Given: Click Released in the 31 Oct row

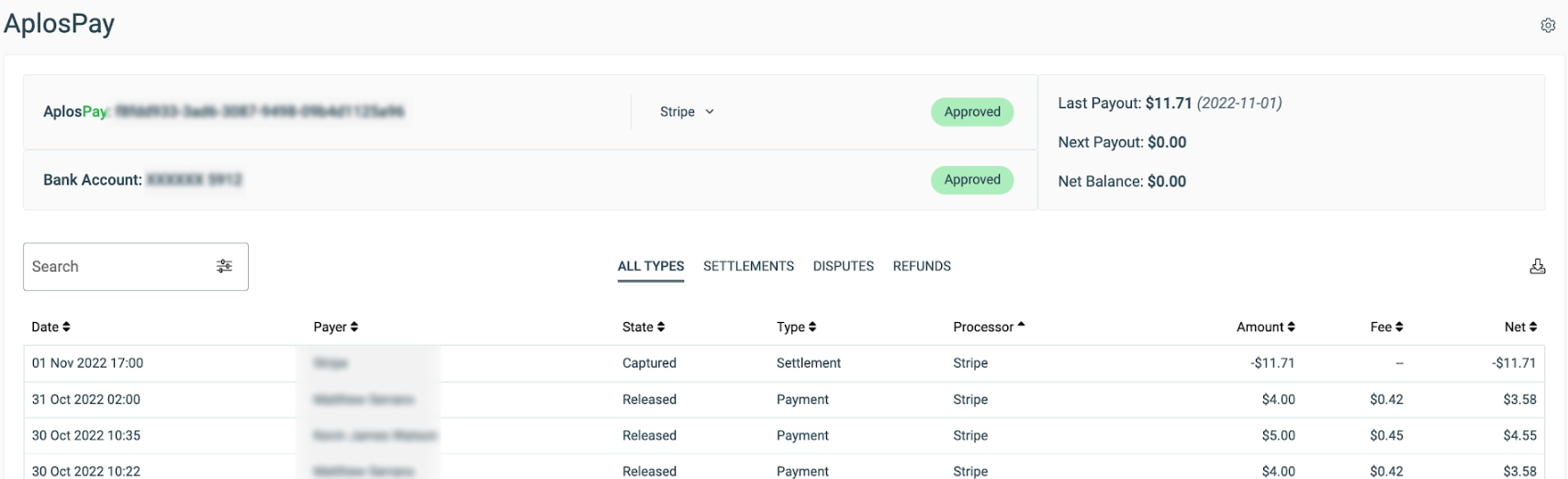Looking at the screenshot, I should (649, 399).
